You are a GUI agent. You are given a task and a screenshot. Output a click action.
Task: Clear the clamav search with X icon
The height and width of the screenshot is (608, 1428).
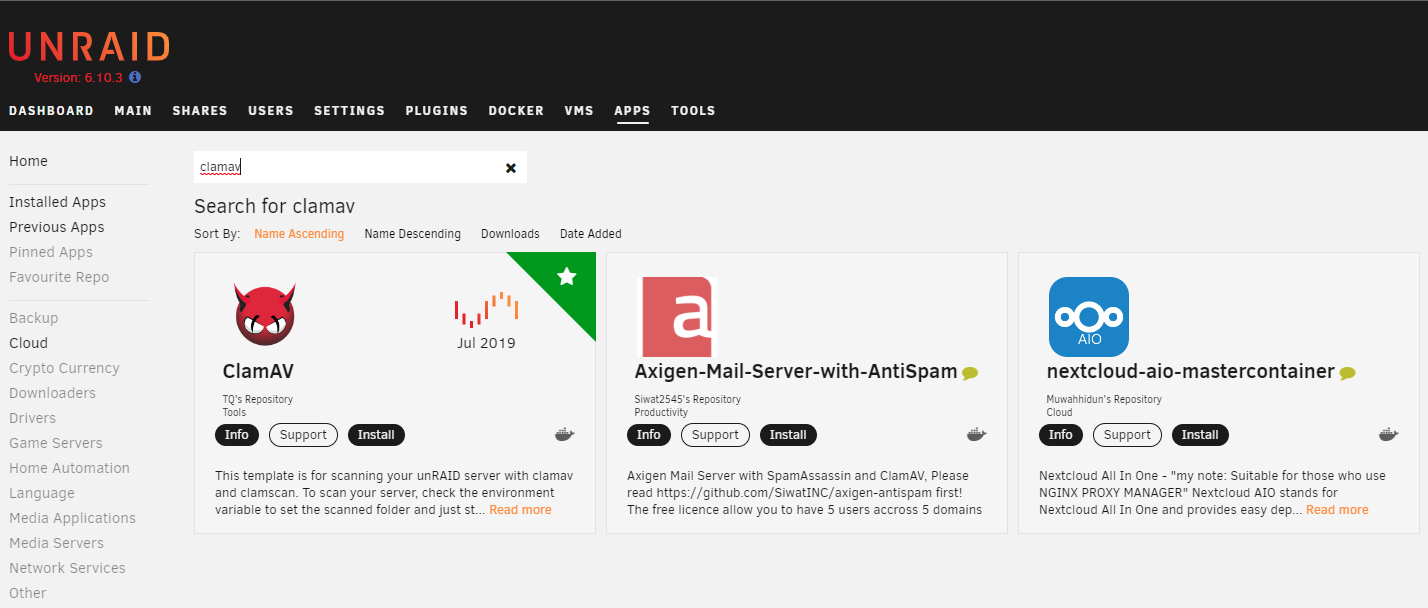coord(511,168)
